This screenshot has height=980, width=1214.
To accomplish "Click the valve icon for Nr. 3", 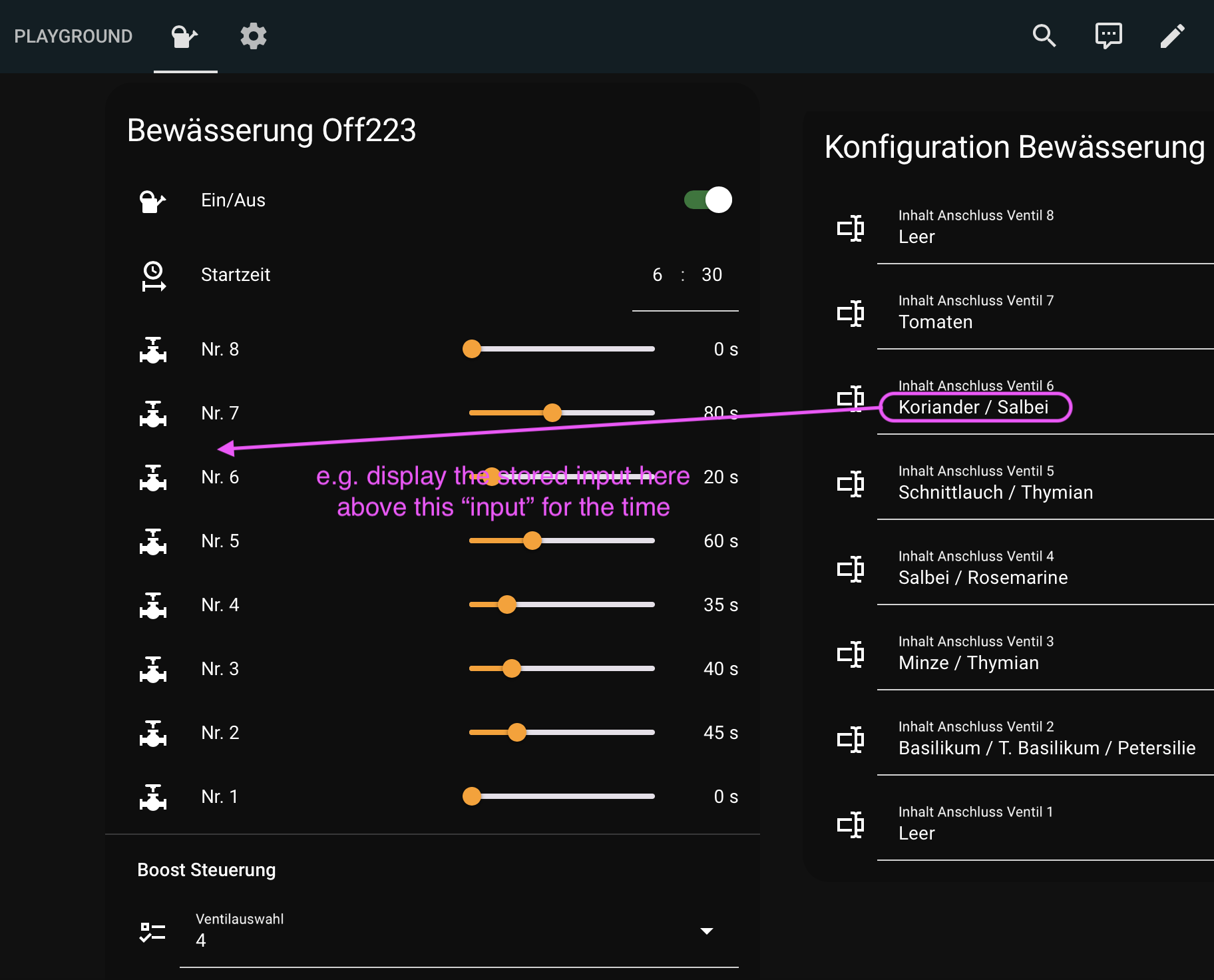I will (x=153, y=669).
